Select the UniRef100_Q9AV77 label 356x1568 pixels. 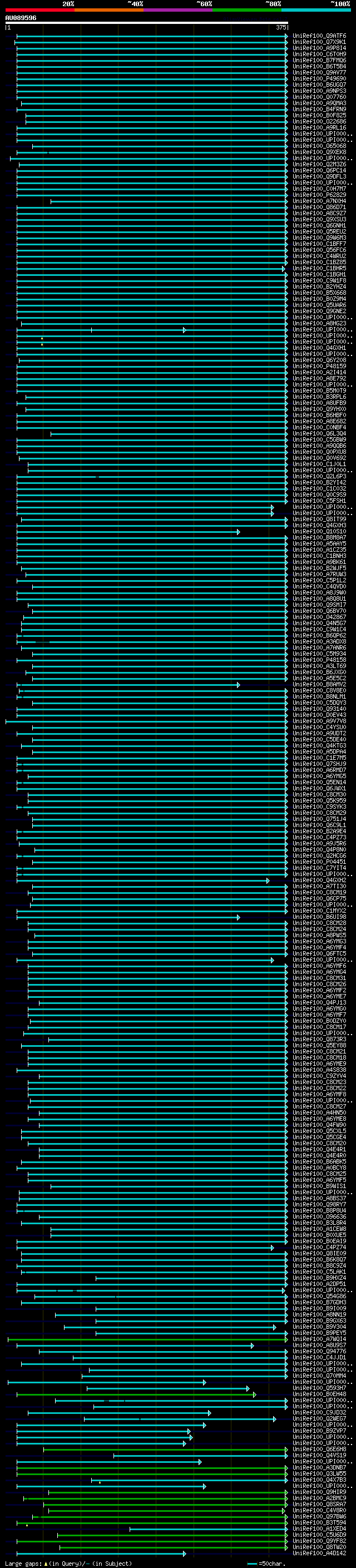[319, 72]
